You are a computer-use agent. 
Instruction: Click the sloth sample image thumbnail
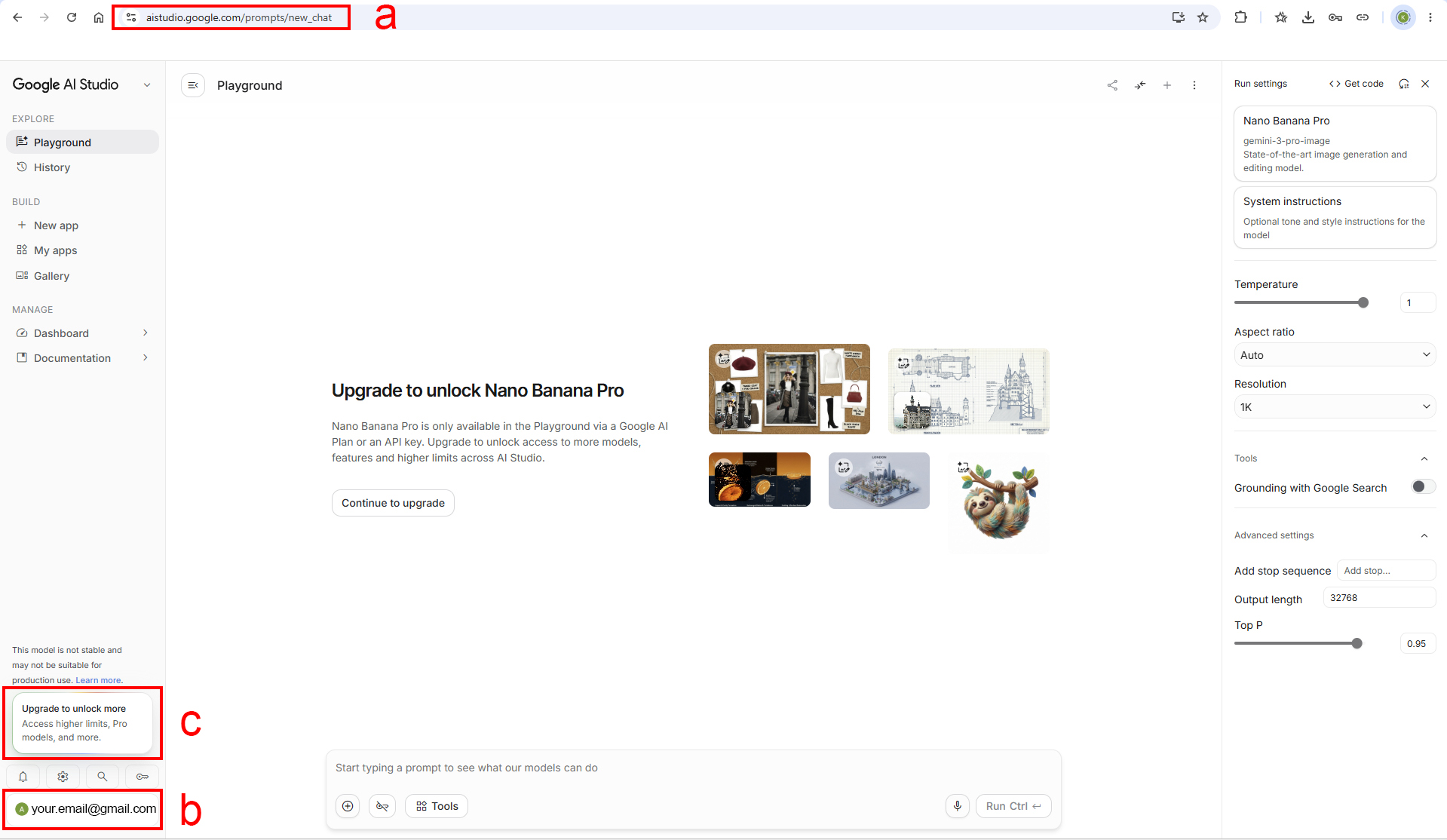click(998, 503)
